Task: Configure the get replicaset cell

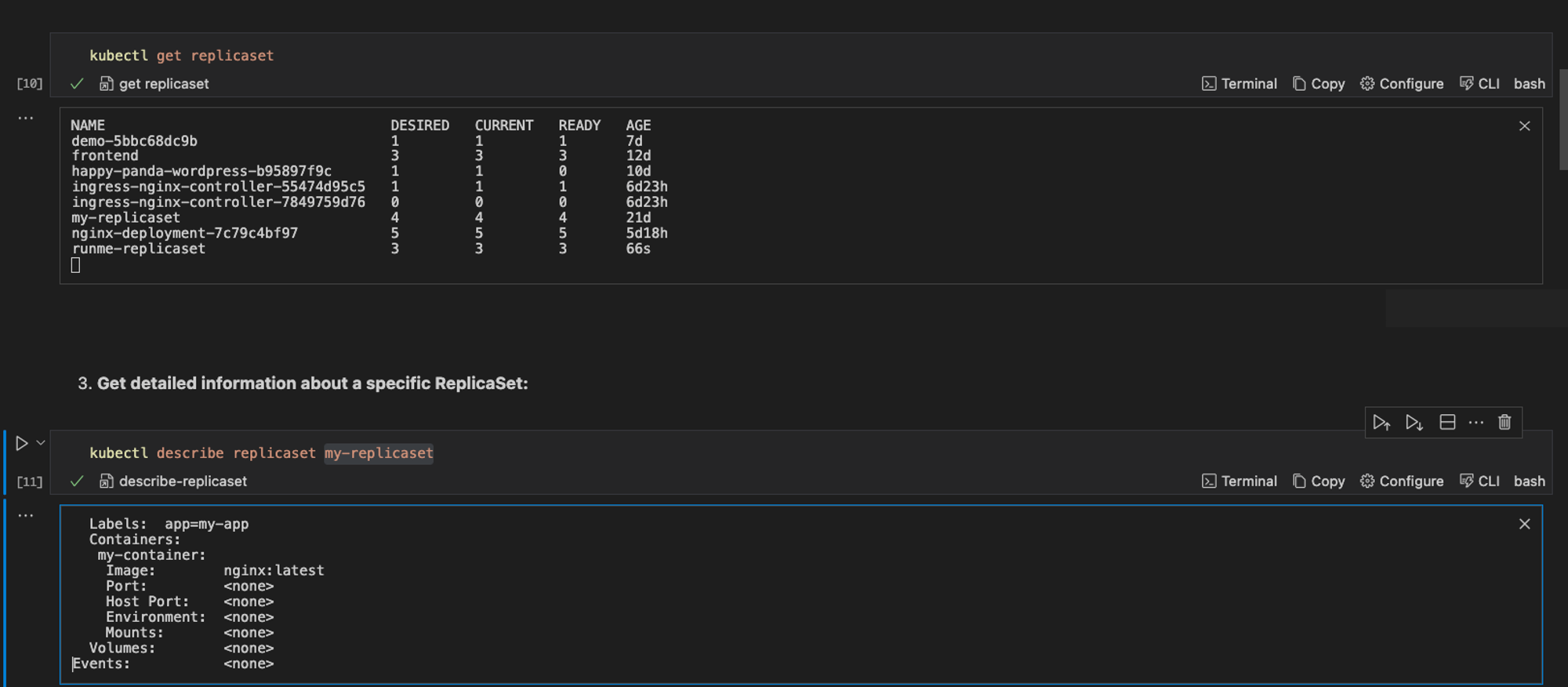Action: 1402,84
